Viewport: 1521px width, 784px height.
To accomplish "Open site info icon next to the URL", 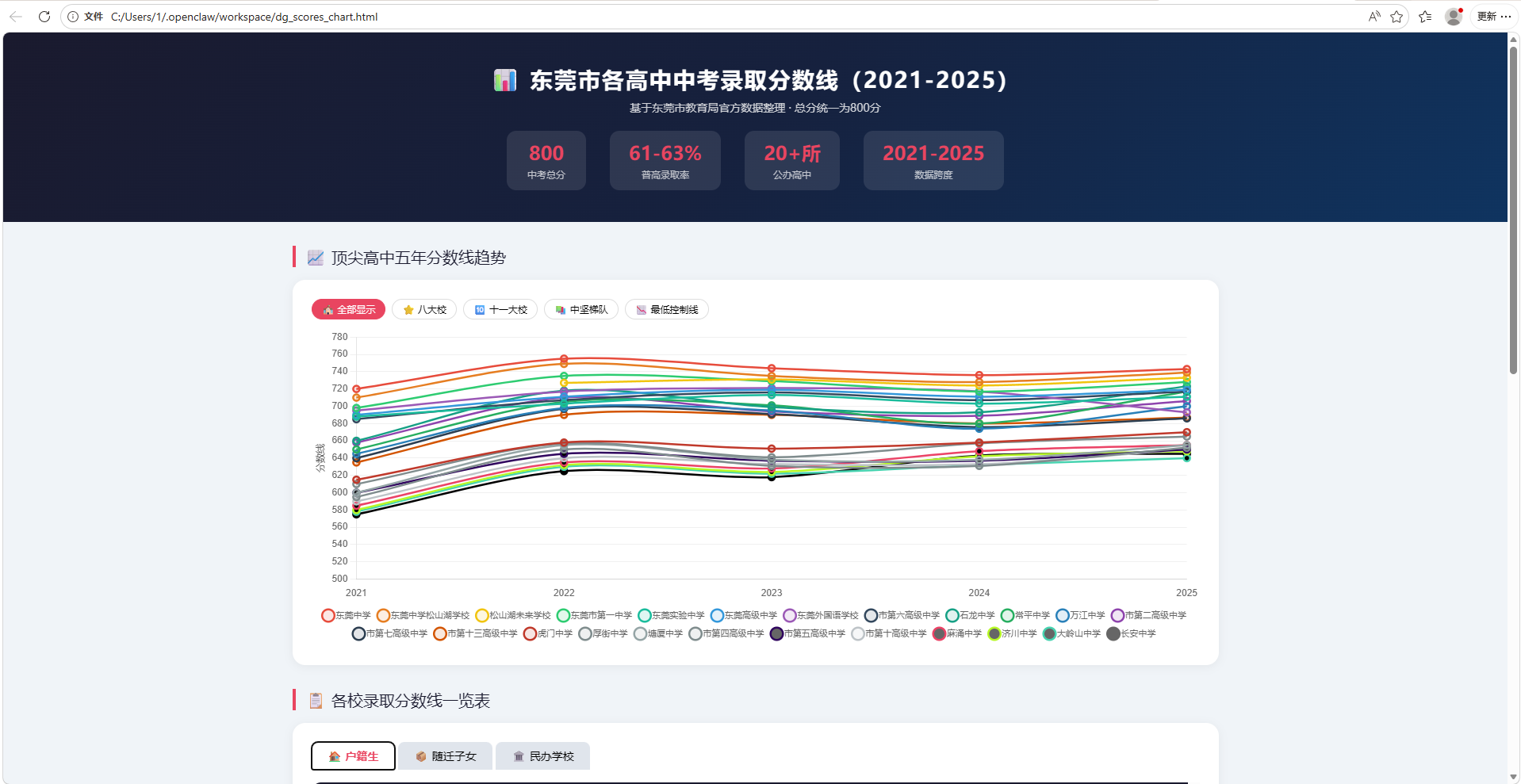I will point(73,17).
